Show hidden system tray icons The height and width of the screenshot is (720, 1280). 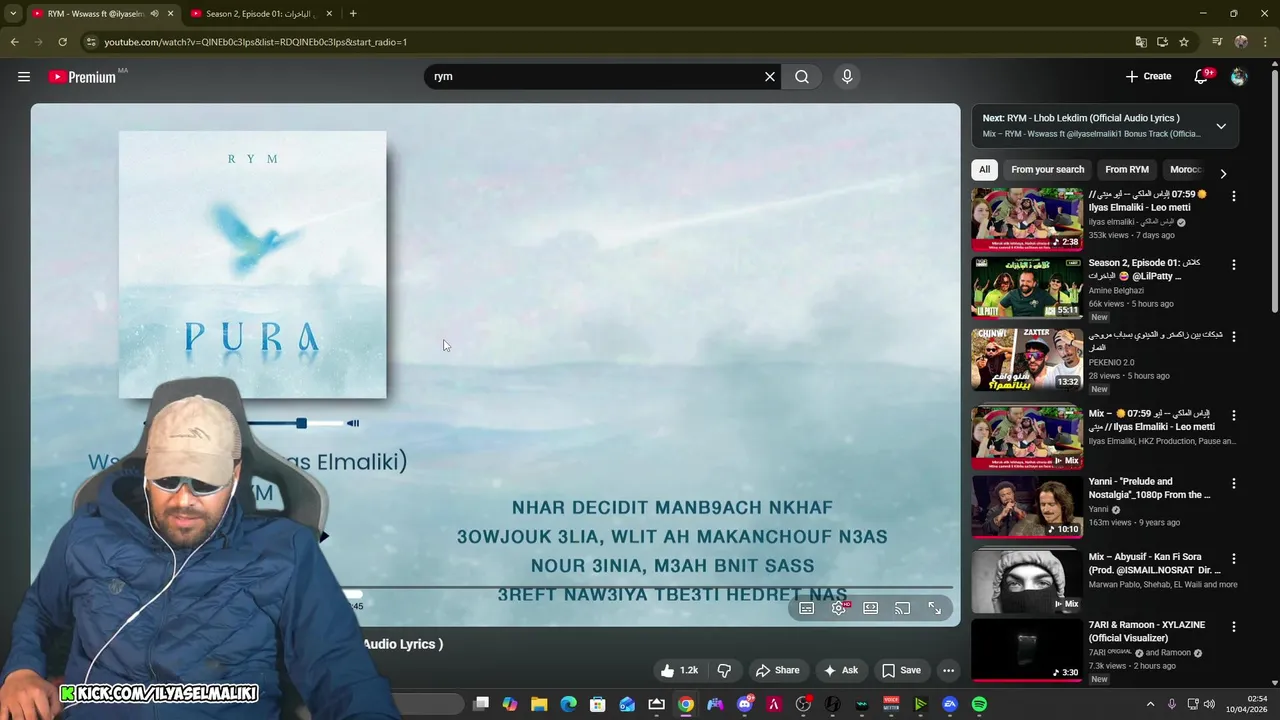pyautogui.click(x=1150, y=704)
